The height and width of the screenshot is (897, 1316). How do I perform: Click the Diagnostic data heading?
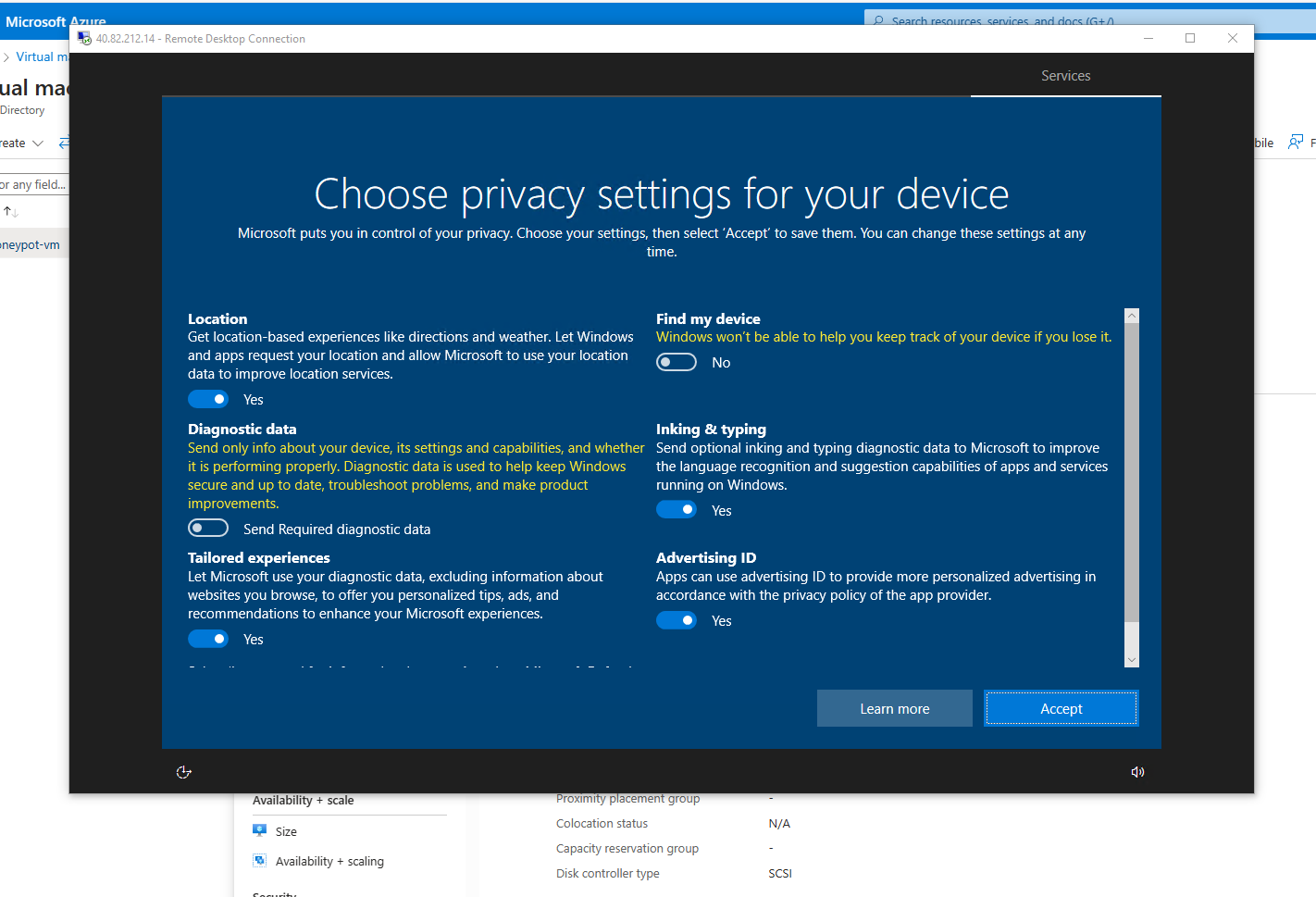point(242,429)
